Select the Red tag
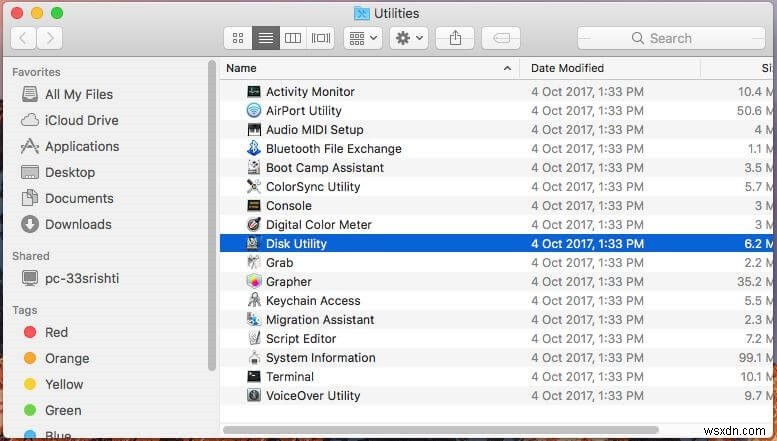This screenshot has width=777, height=441. click(46, 332)
